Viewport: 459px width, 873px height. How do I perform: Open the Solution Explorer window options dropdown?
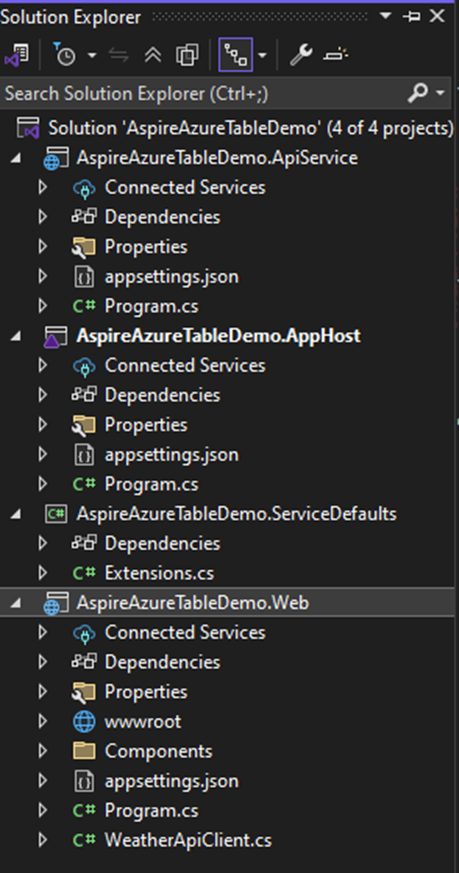(x=385, y=16)
